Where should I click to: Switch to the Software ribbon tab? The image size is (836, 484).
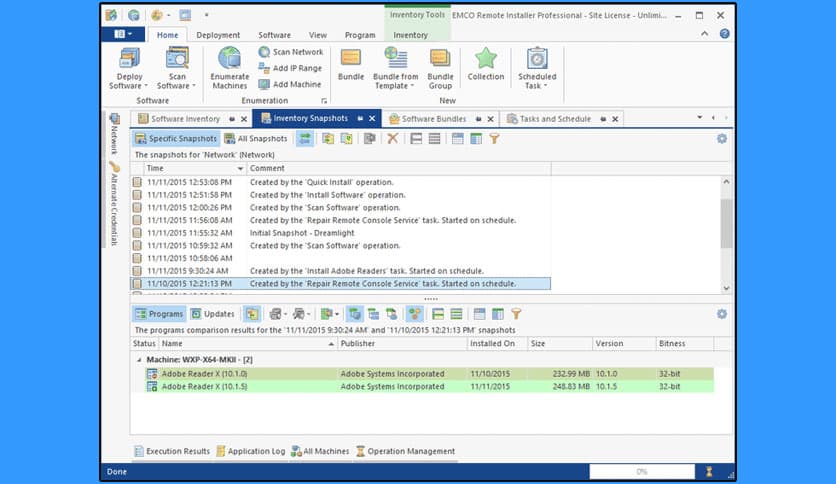click(x=275, y=35)
